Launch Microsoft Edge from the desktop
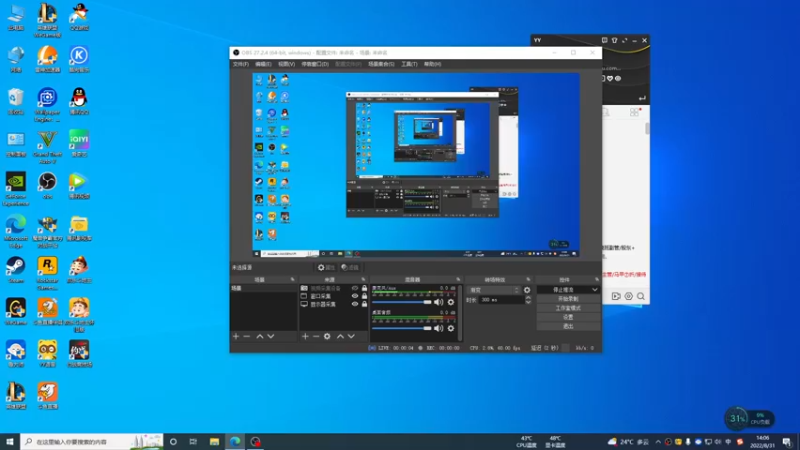 (x=16, y=231)
